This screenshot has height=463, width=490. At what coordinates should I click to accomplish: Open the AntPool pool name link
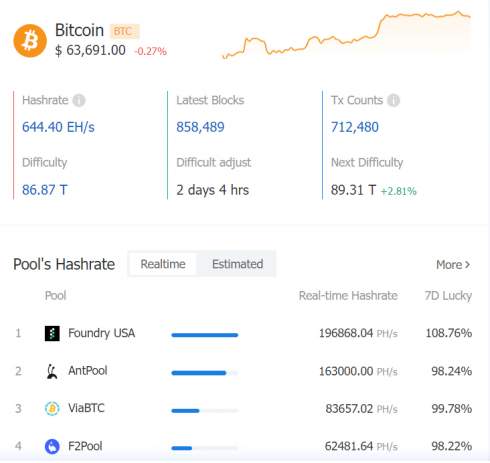pos(88,370)
